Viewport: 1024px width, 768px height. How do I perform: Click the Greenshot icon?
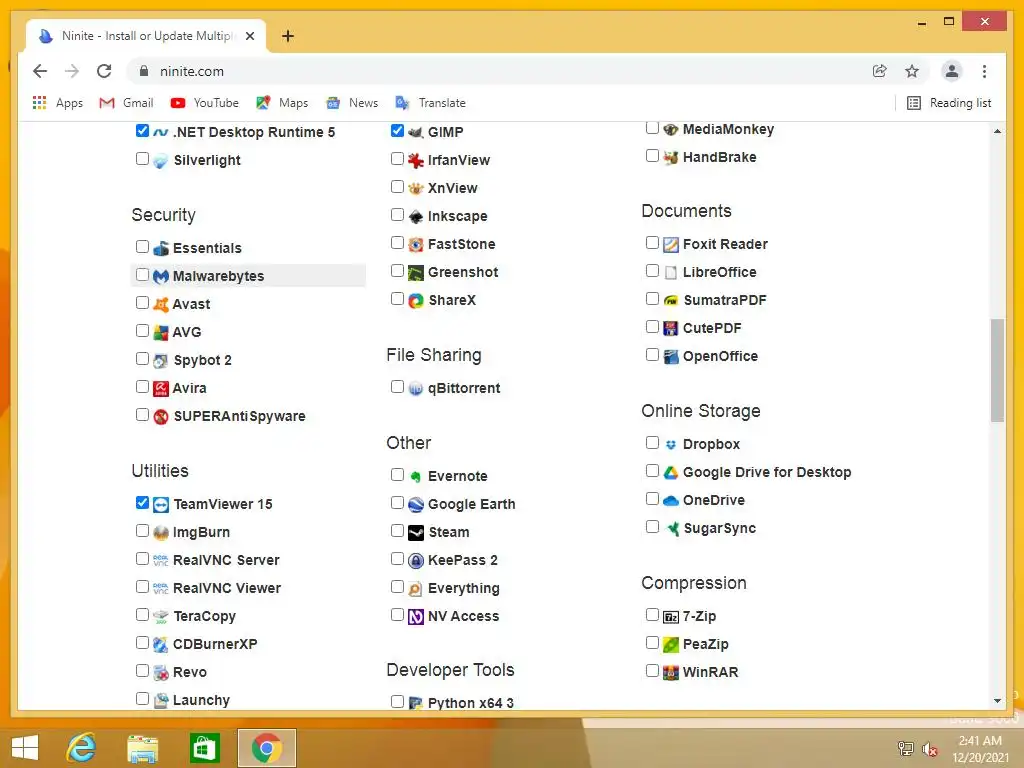[415, 273]
